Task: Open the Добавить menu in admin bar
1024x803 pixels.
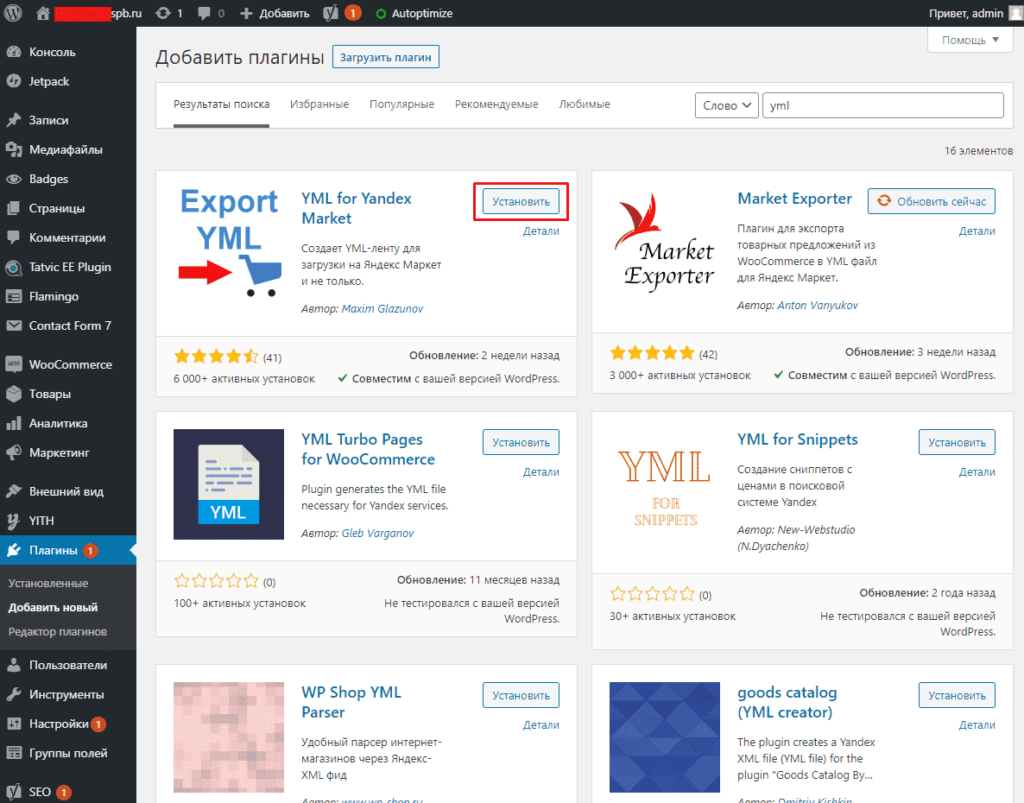Action: click(275, 13)
